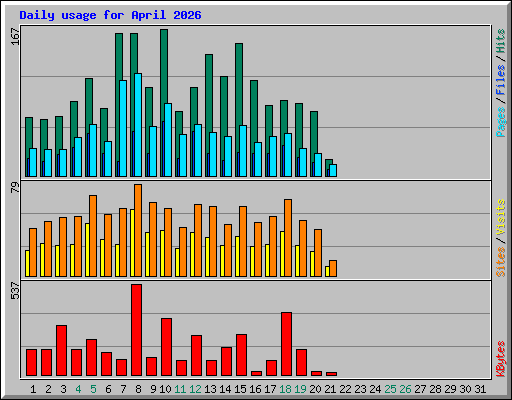Click day label 30 on the x-axis
This screenshot has width=512, height=400.
(465, 389)
